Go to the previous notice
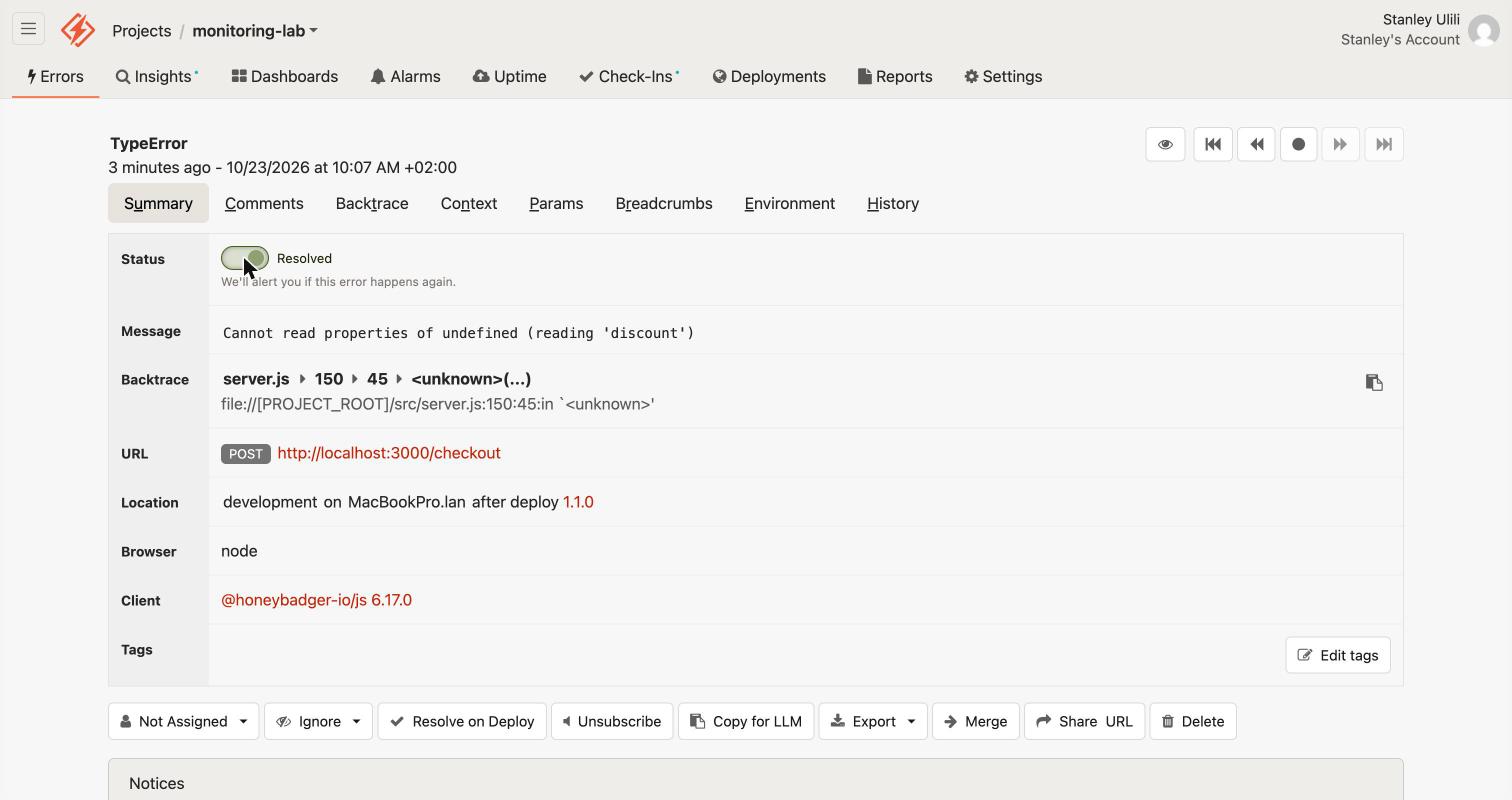 pyautogui.click(x=1256, y=144)
